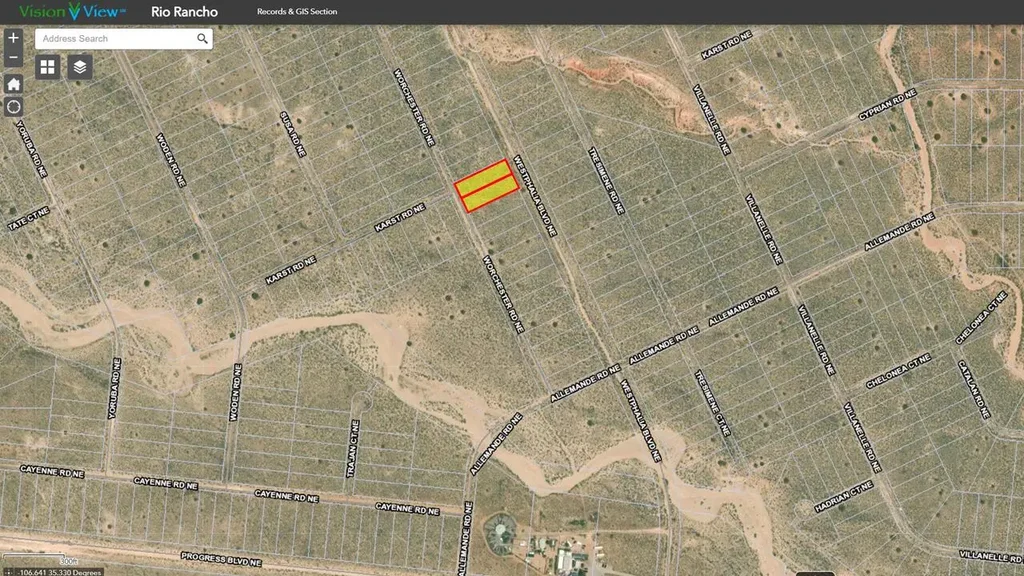Viewport: 1024px width, 576px height.
Task: Click the Progress Blvd NE road label
Action: click(220, 557)
